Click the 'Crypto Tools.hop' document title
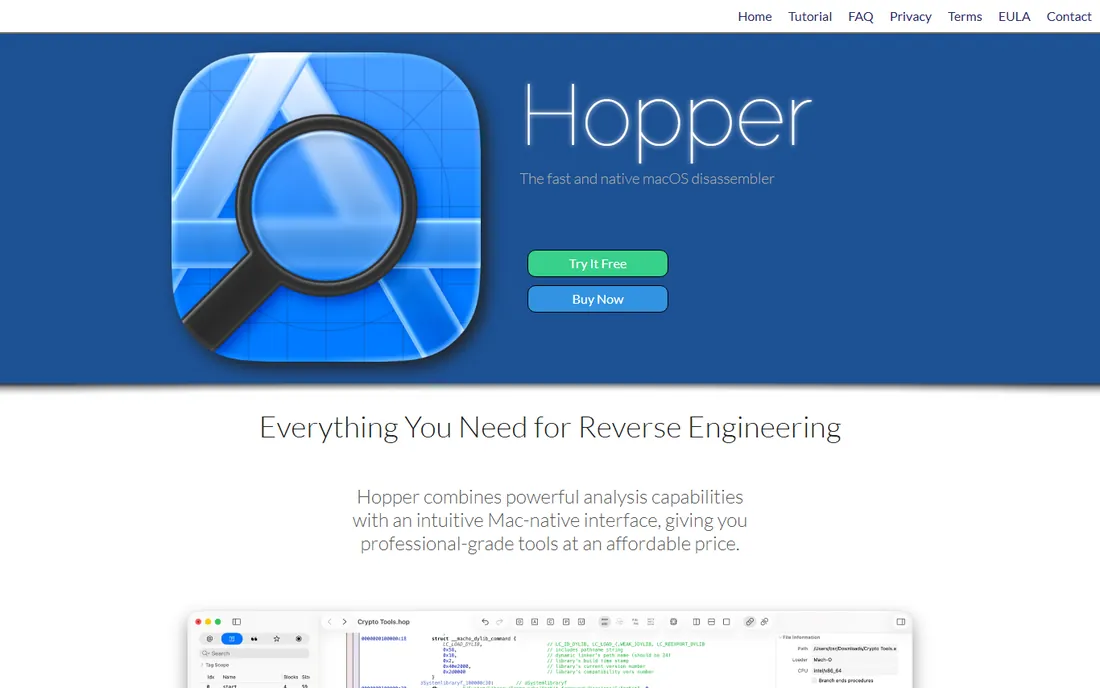The image size is (1100, 688). pyautogui.click(x=384, y=621)
